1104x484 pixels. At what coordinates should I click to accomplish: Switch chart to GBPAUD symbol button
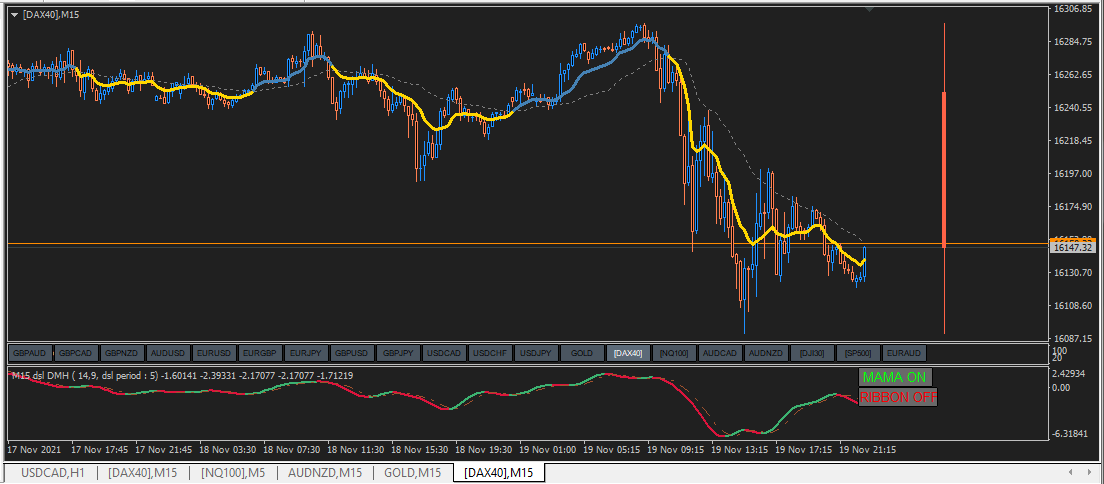30,353
